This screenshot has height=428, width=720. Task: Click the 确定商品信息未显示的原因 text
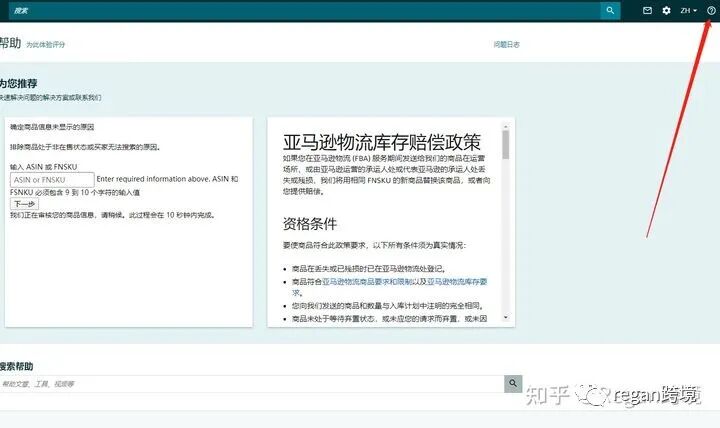[52, 127]
